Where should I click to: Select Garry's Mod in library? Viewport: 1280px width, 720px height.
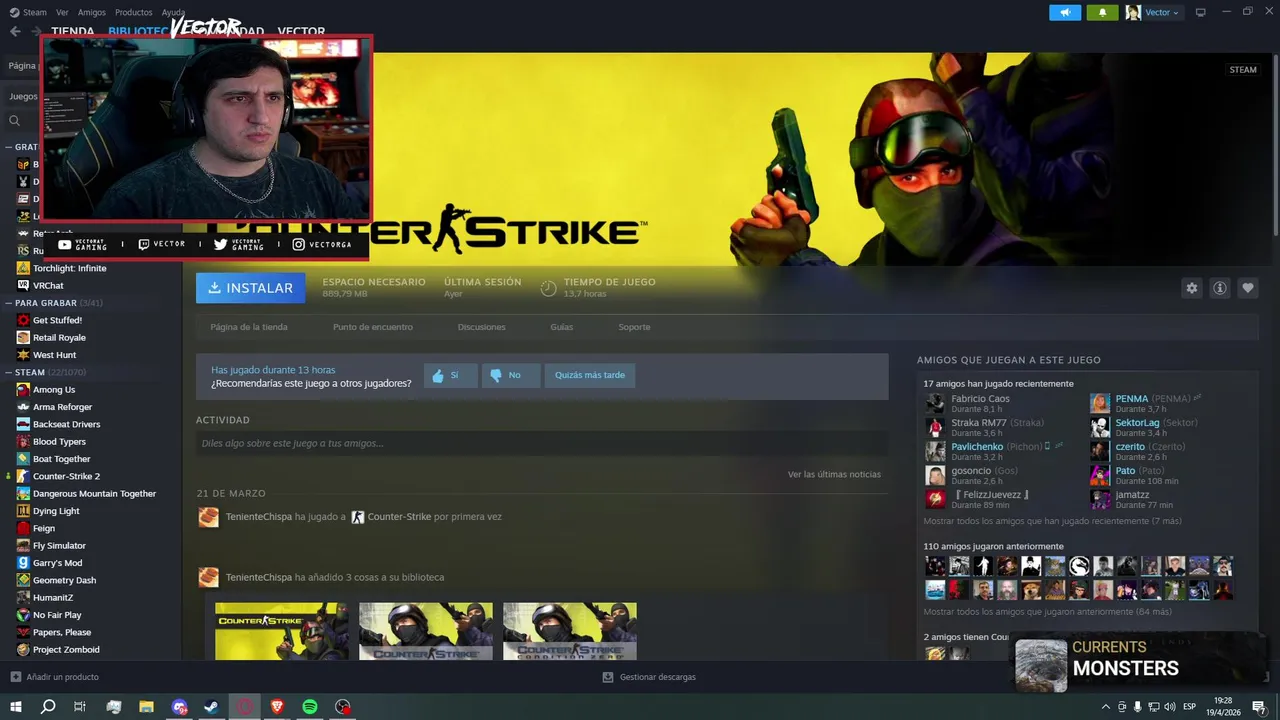(x=57, y=563)
